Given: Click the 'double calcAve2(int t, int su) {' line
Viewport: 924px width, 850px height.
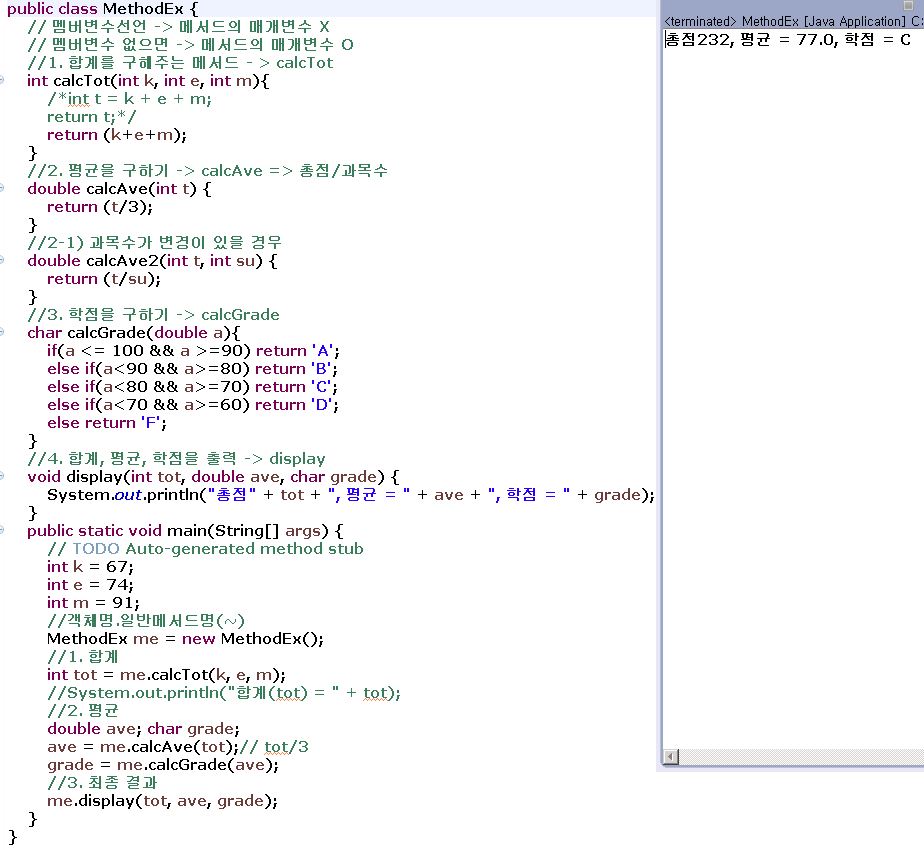Looking at the screenshot, I should point(152,261).
